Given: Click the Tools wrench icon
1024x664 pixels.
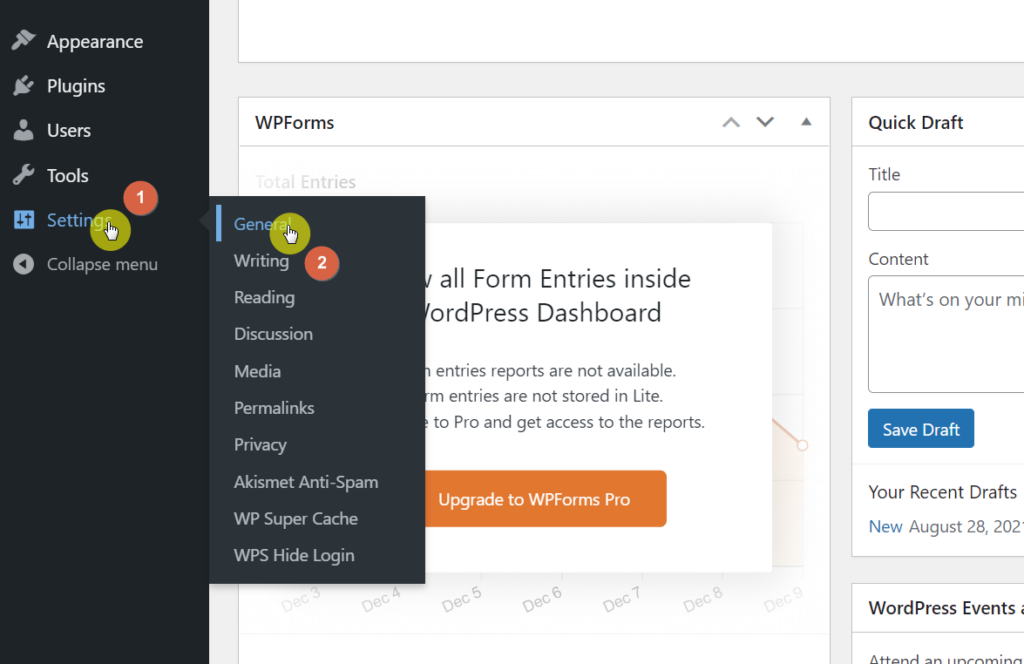Looking at the screenshot, I should click(24, 175).
